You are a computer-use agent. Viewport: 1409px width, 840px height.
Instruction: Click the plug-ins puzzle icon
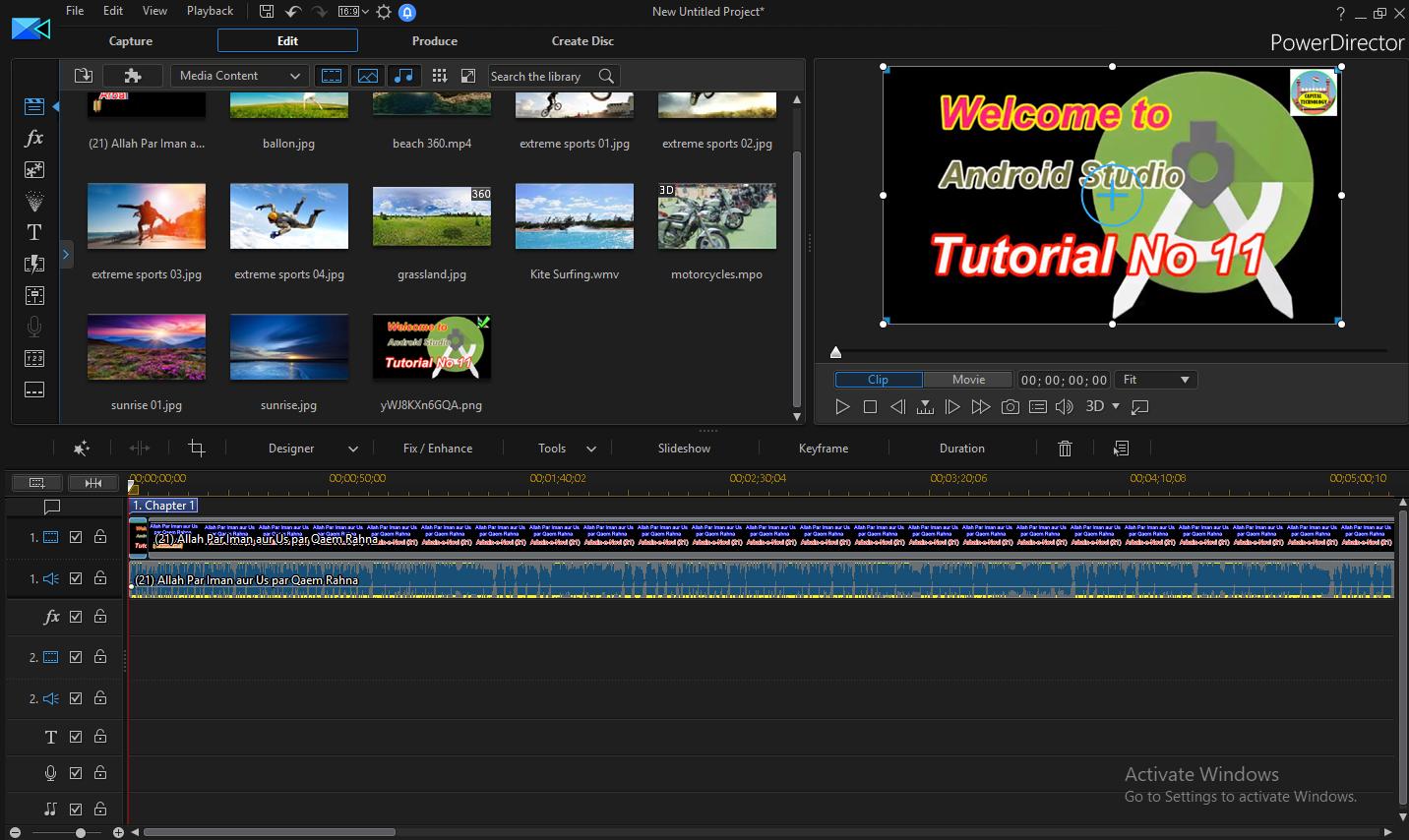133,76
